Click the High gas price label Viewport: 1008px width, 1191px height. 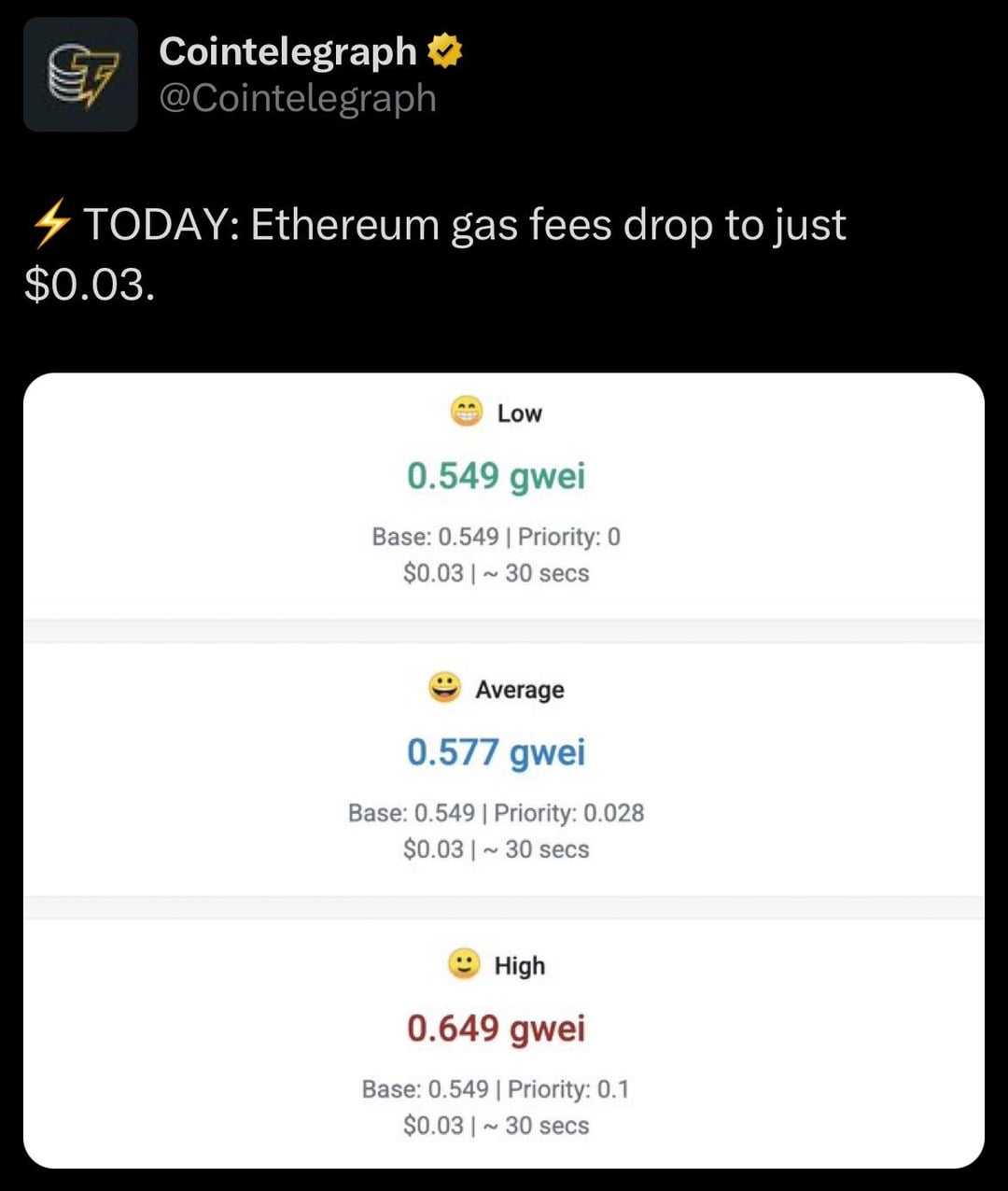click(x=519, y=966)
